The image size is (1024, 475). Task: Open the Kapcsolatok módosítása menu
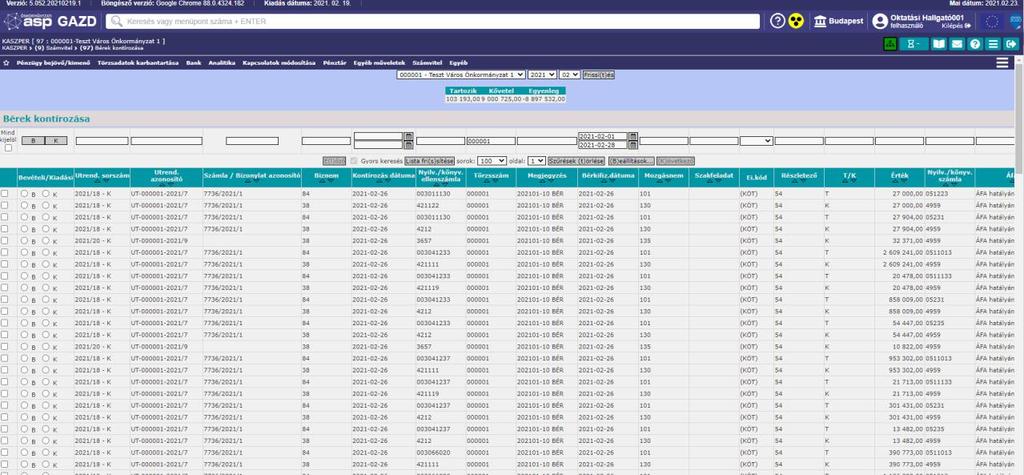(279, 63)
